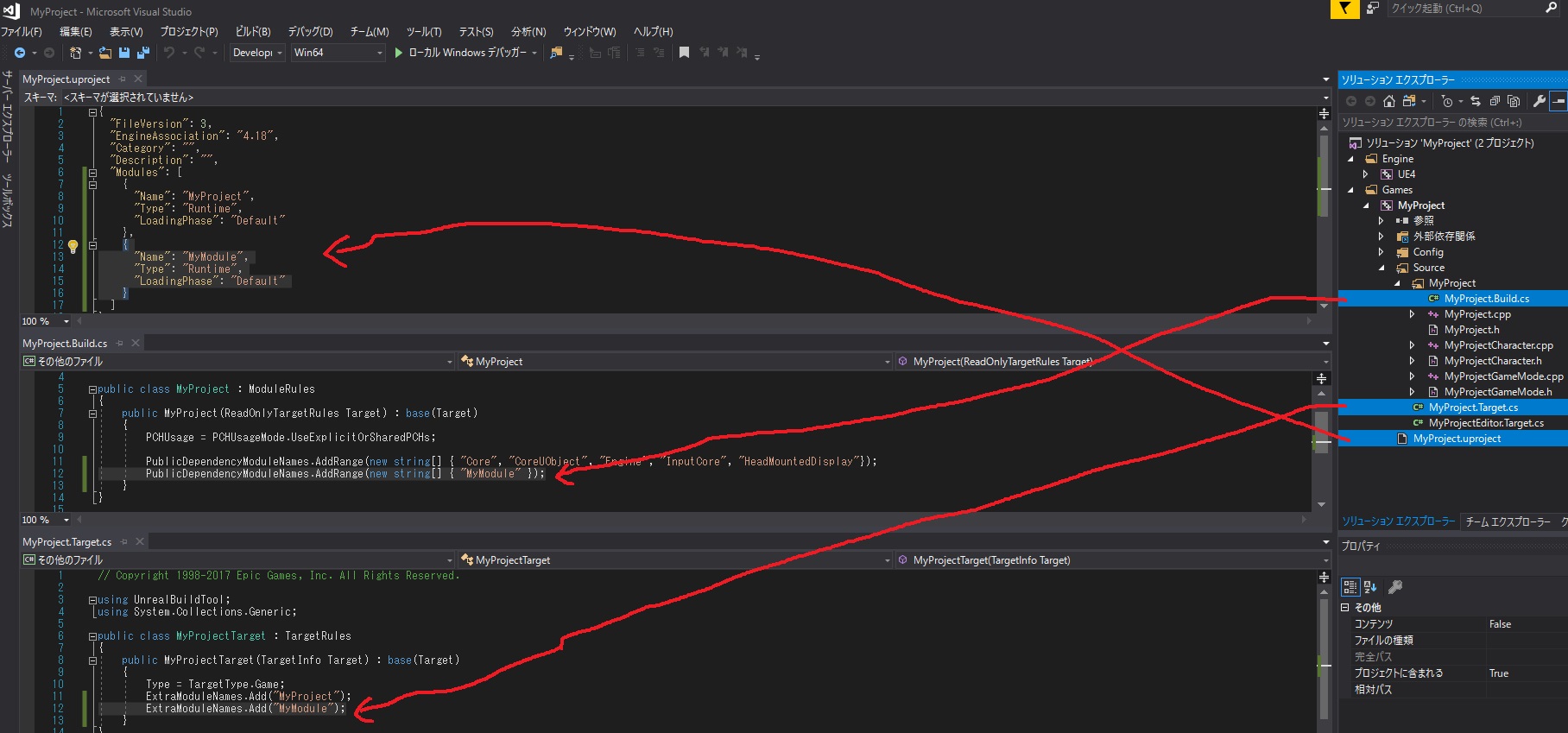1568x733 pixels.
Task: Click the Solution Explorer search field
Action: (x=1452, y=123)
